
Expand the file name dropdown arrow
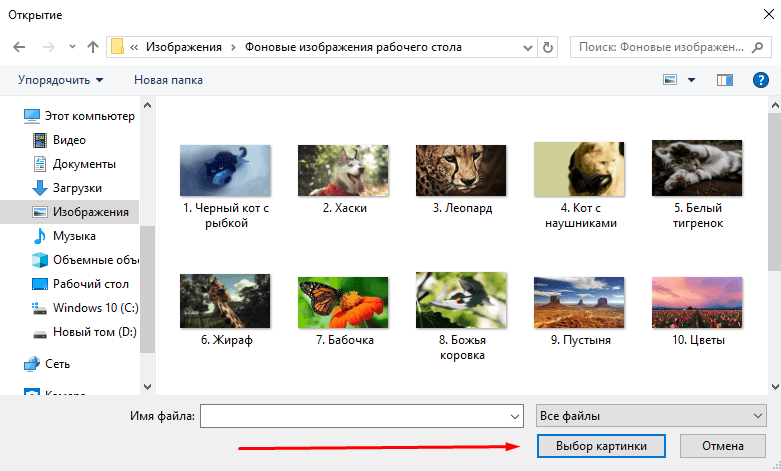pyautogui.click(x=515, y=416)
